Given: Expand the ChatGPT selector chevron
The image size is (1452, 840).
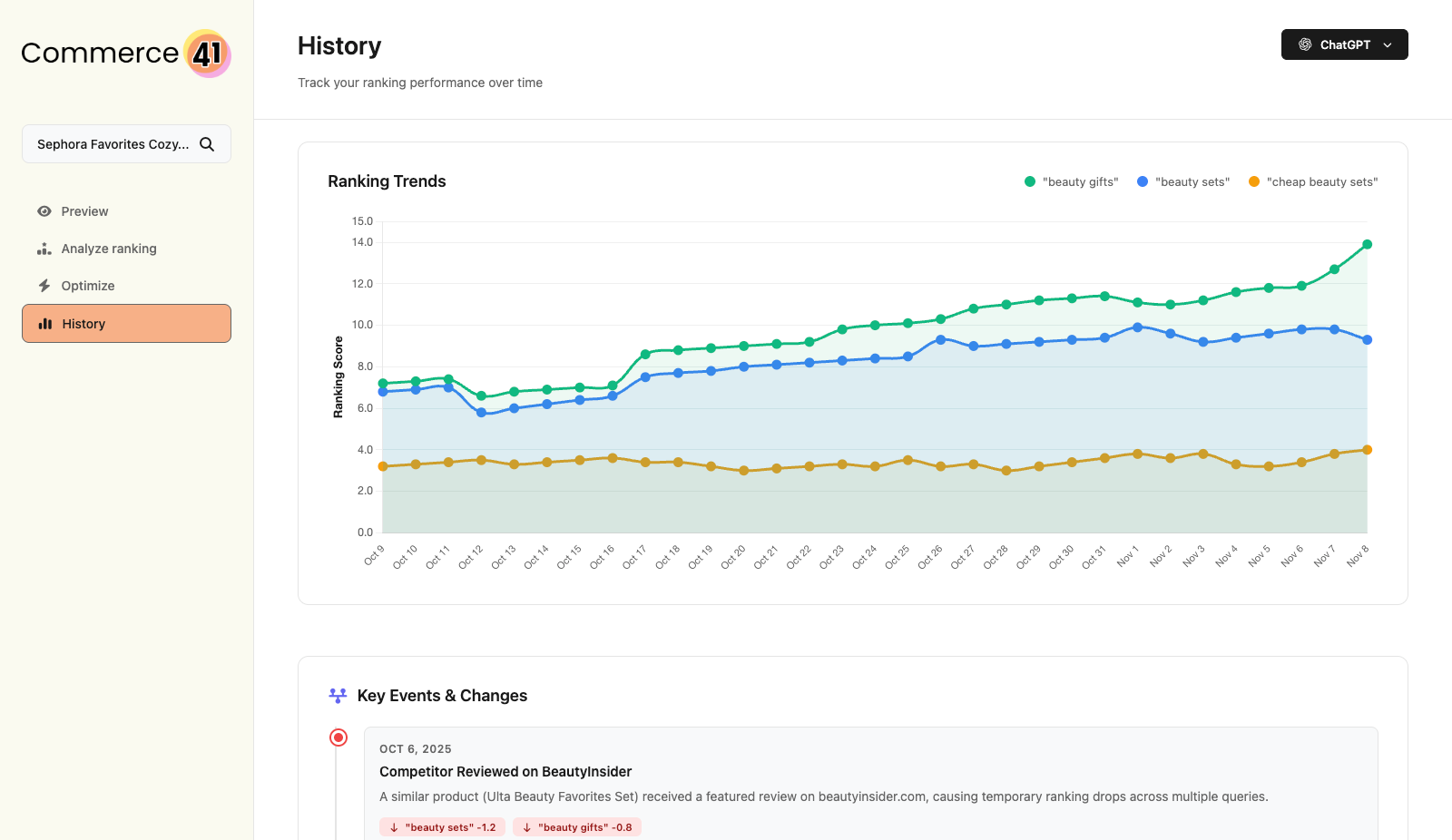Looking at the screenshot, I should [1387, 44].
